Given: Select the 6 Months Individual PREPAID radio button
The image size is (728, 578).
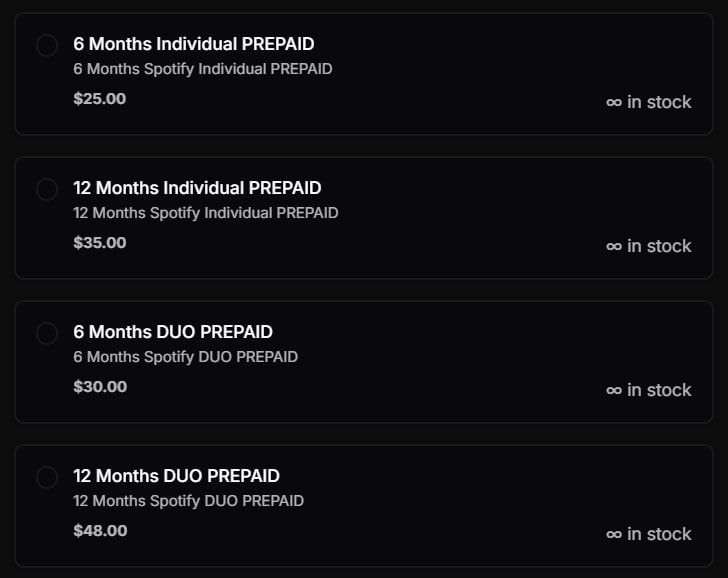Looking at the screenshot, I should point(47,46).
